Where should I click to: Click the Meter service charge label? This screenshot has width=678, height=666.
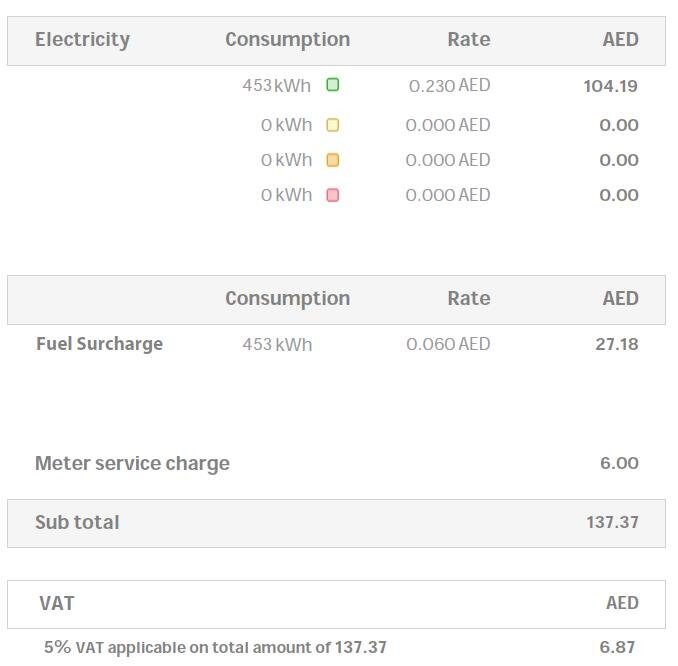point(132,464)
